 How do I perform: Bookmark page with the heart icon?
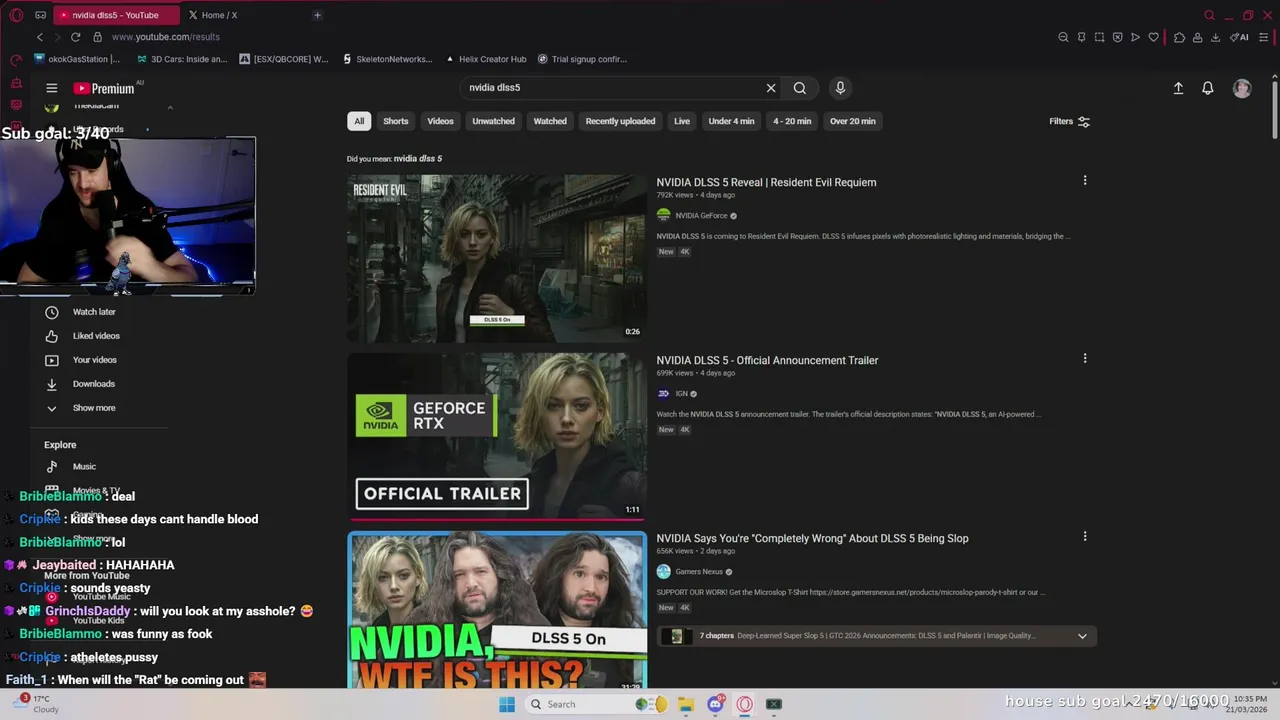tap(1153, 37)
